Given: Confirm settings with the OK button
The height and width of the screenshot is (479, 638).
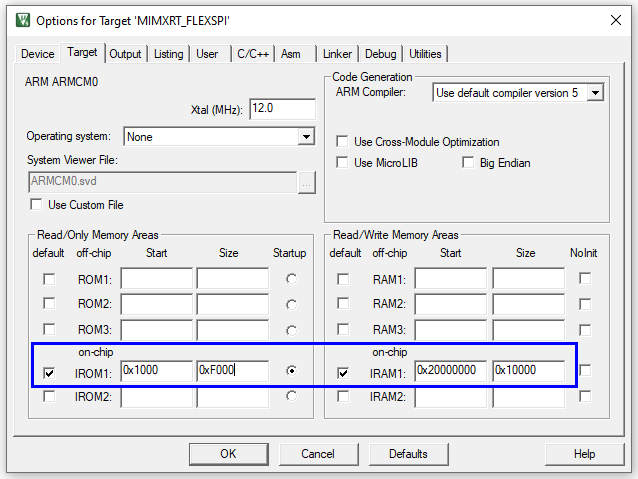Looking at the screenshot, I should click(x=229, y=454).
